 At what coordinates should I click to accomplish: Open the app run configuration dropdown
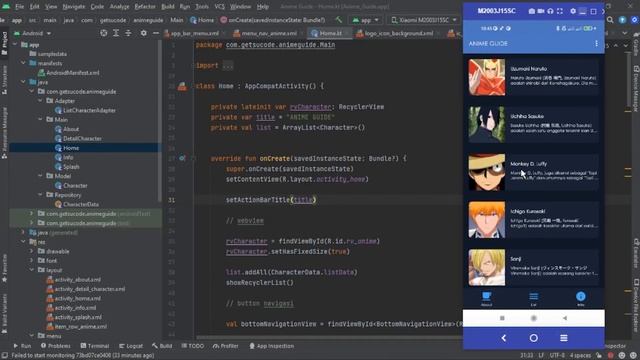coord(366,20)
